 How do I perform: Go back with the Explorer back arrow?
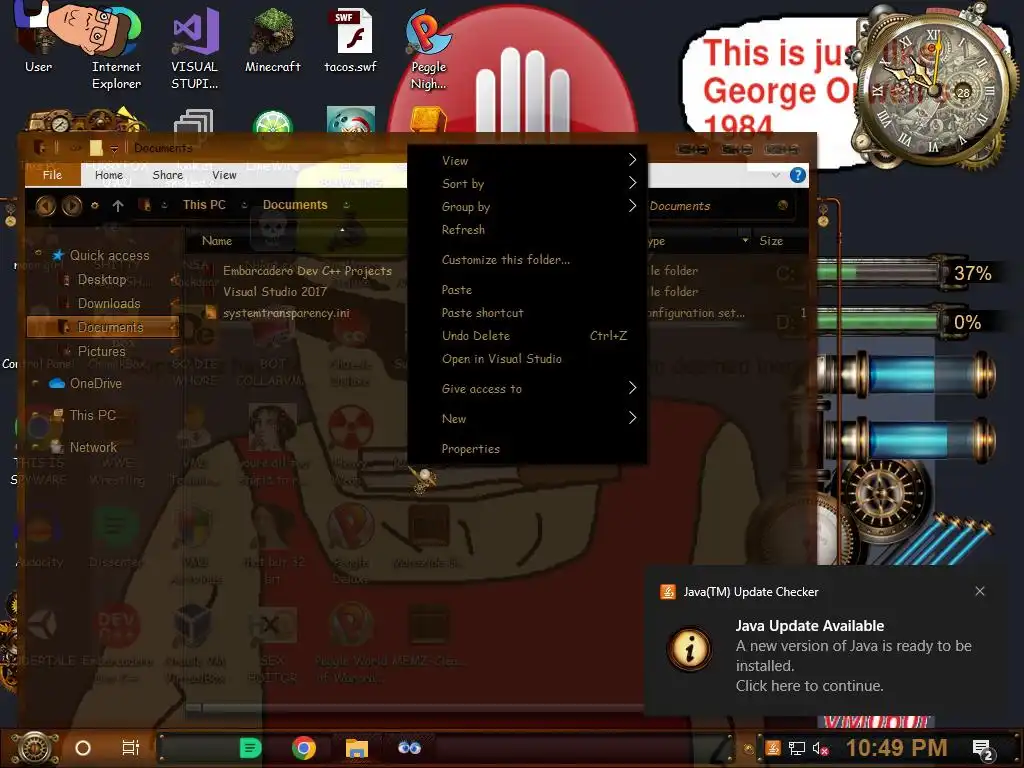coord(45,206)
